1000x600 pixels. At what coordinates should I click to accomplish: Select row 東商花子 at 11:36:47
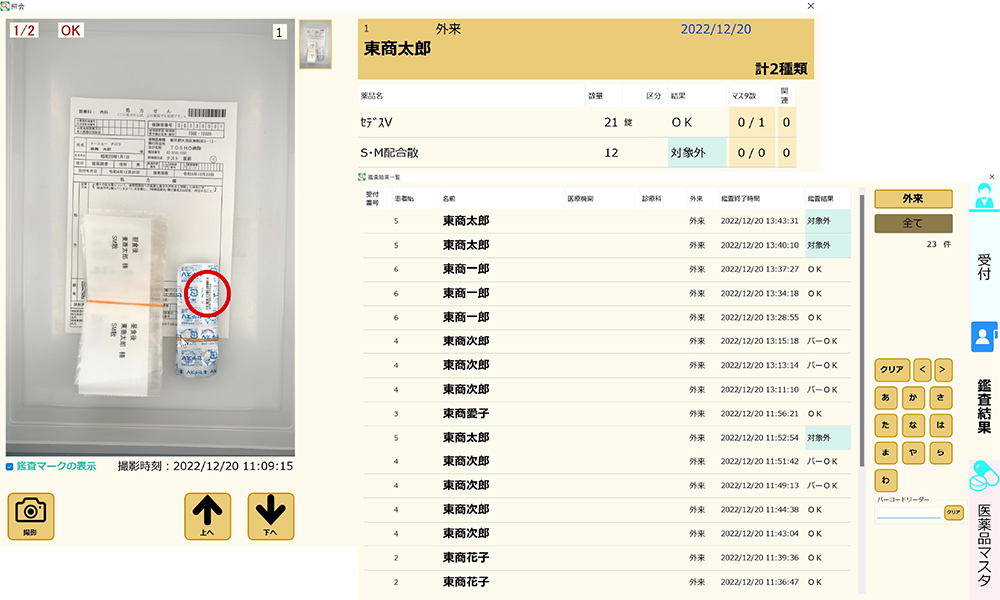point(607,582)
